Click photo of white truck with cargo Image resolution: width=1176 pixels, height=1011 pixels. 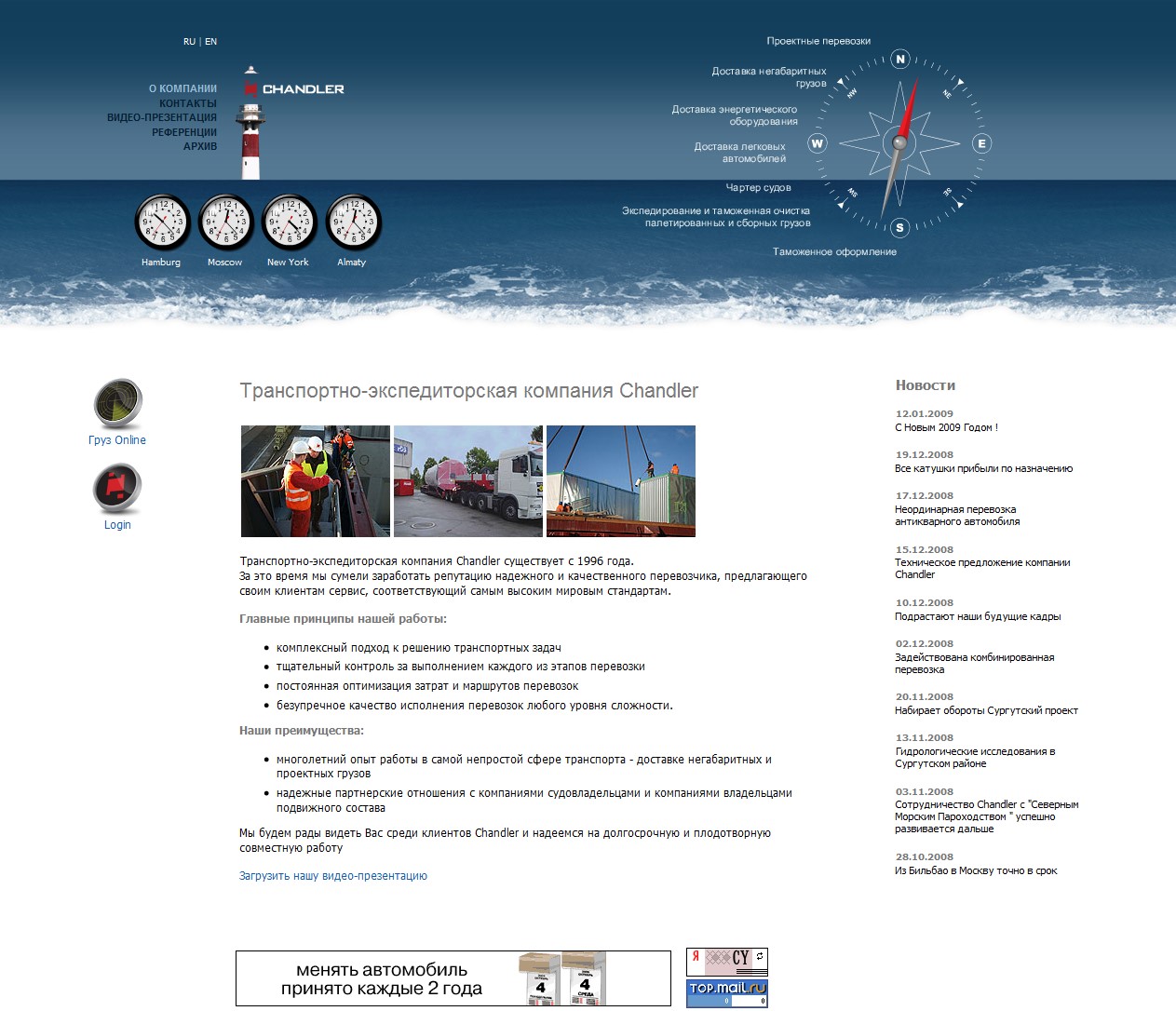[468, 481]
